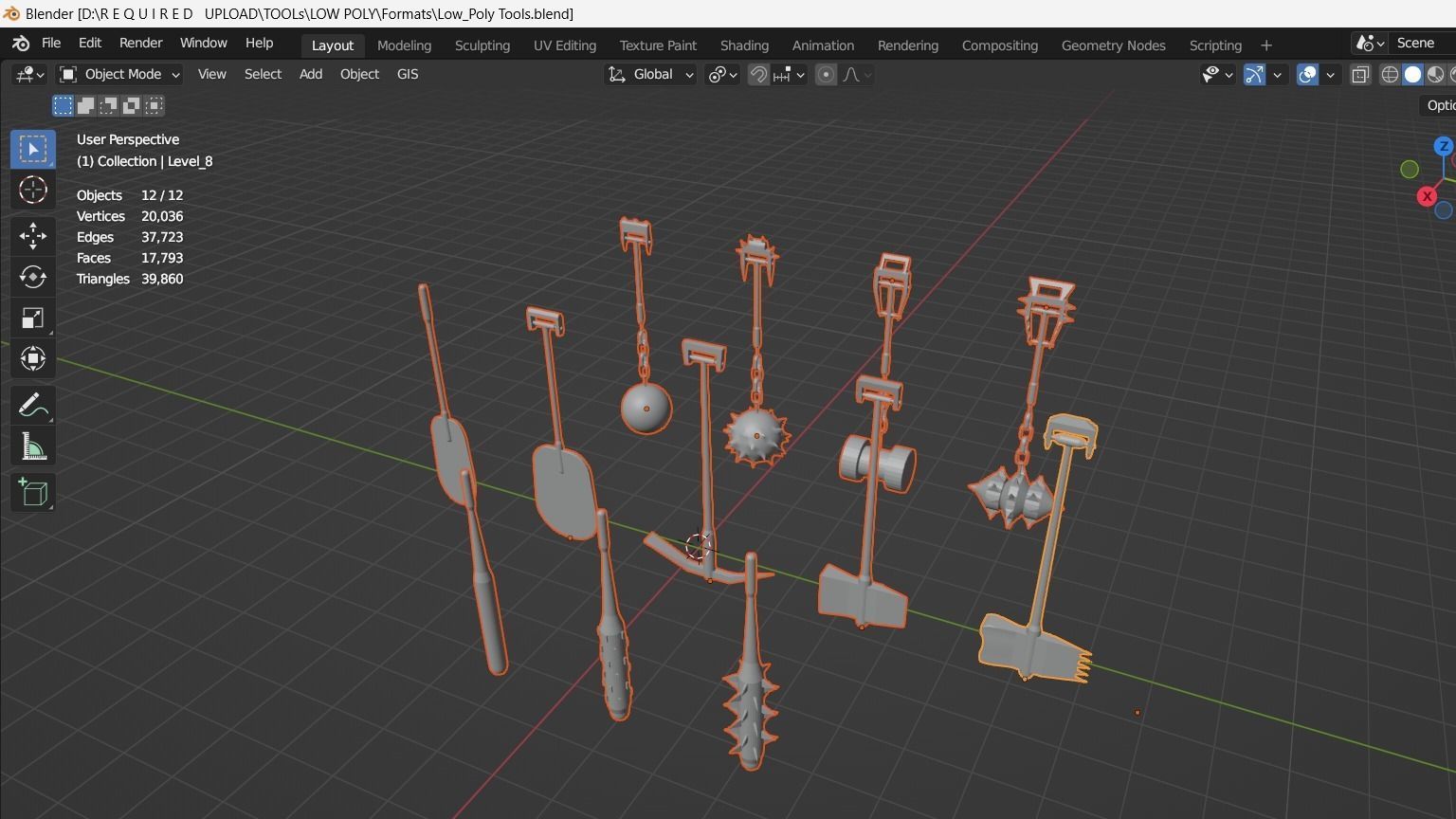The image size is (1456, 819).
Task: Click the spiked mace ball object
Action: (756, 436)
